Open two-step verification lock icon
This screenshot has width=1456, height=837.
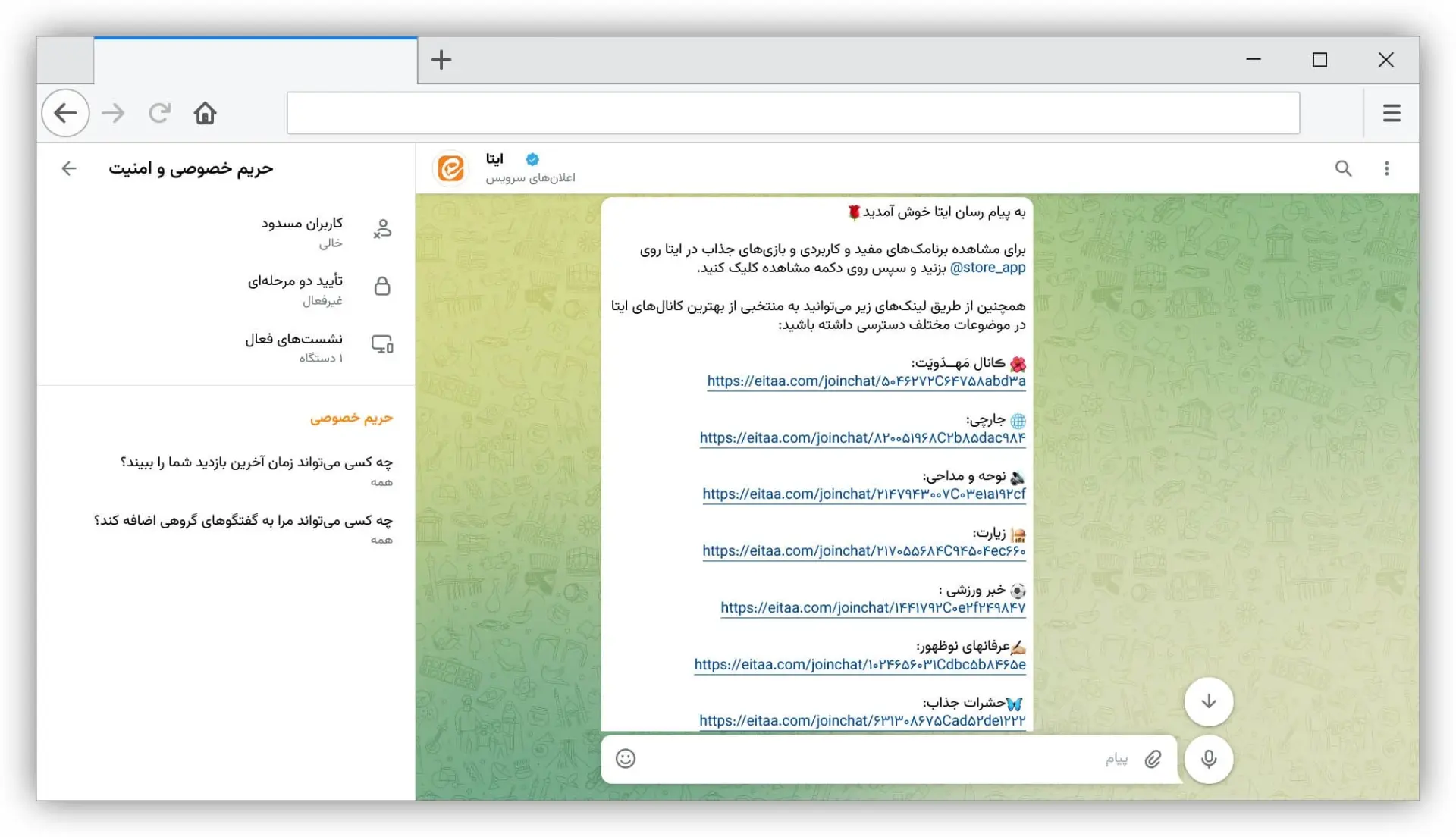click(x=382, y=287)
